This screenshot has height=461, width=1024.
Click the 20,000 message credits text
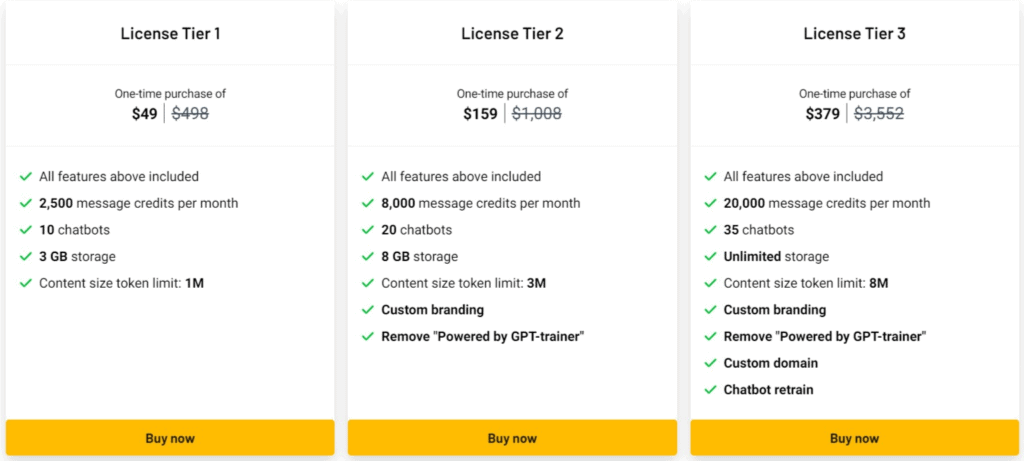pyautogui.click(x=827, y=203)
